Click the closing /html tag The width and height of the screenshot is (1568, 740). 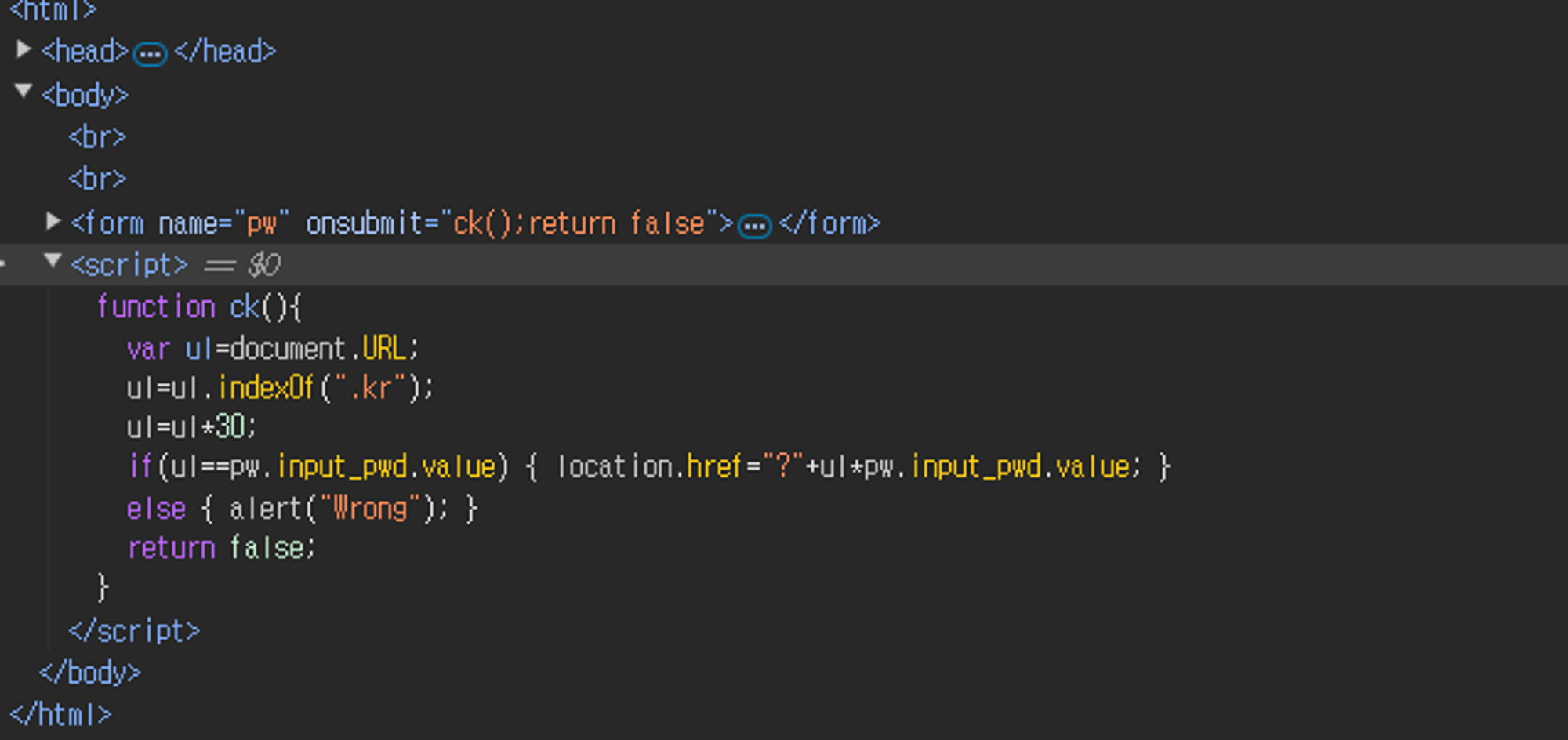tap(60, 714)
